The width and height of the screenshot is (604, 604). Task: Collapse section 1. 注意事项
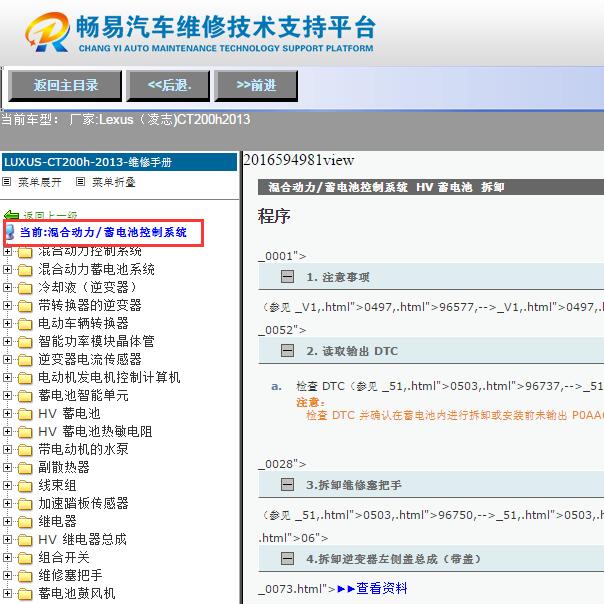tap(287, 277)
